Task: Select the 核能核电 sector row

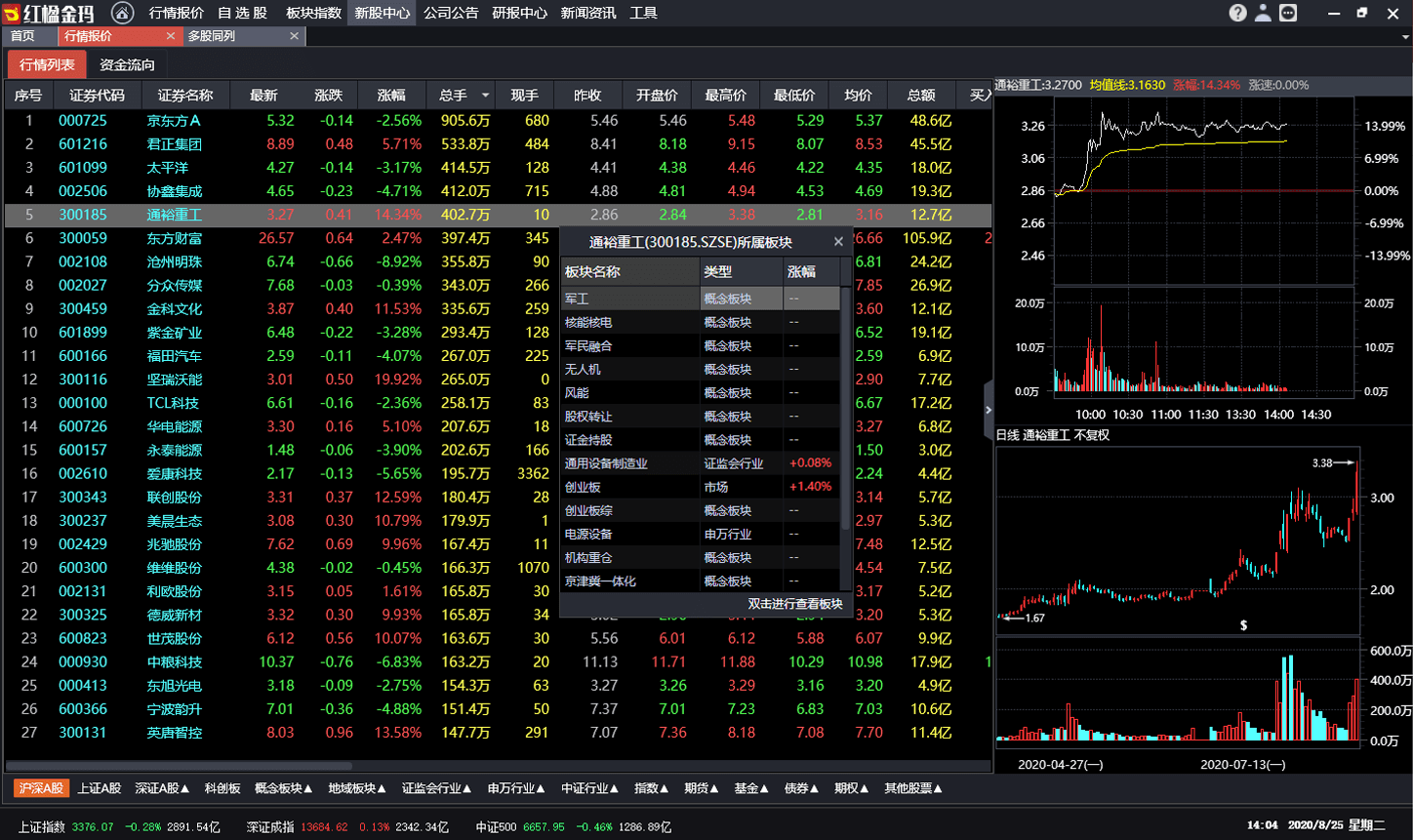Action: tap(701, 322)
